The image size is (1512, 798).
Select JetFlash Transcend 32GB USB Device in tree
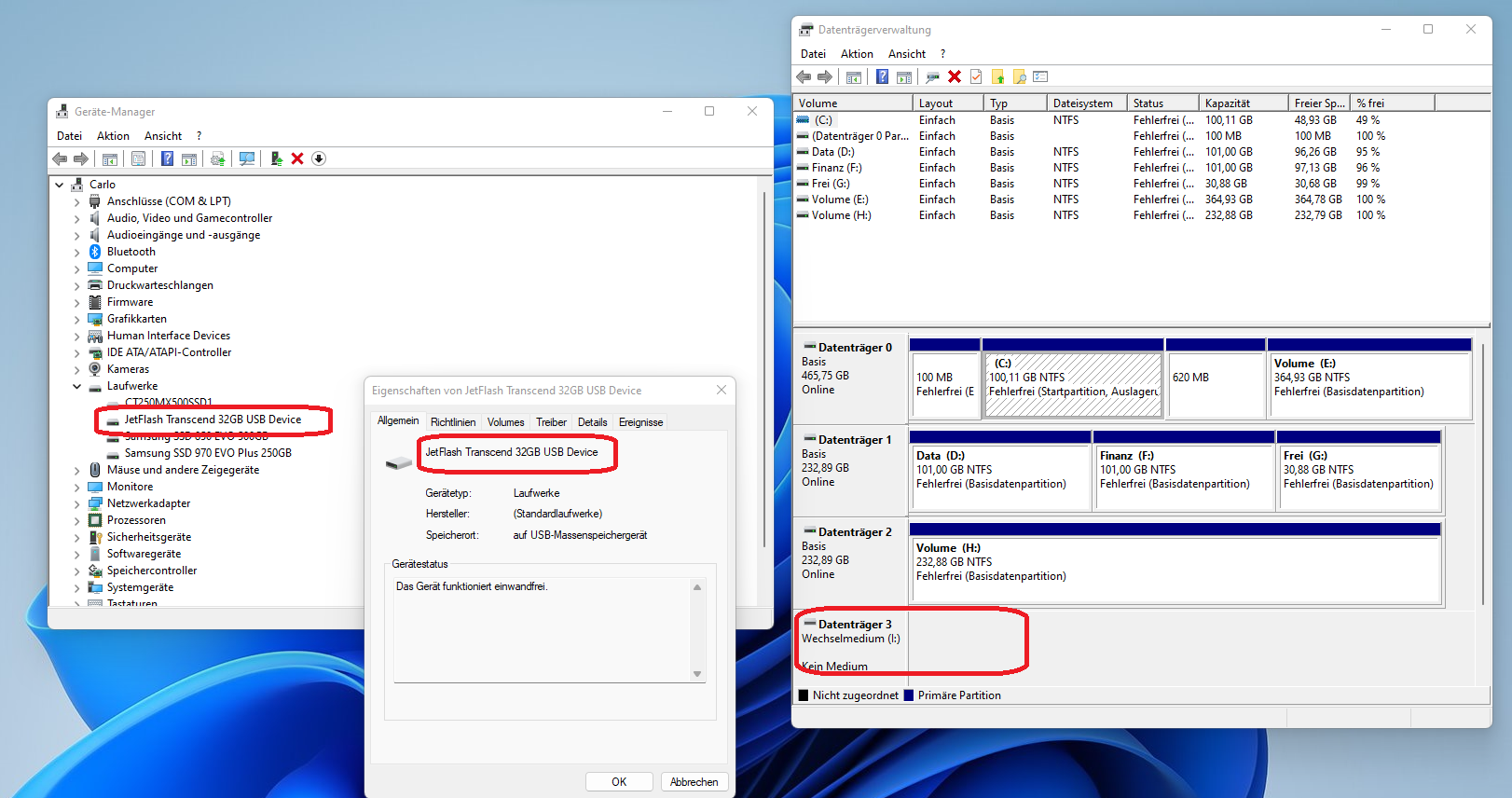213,420
